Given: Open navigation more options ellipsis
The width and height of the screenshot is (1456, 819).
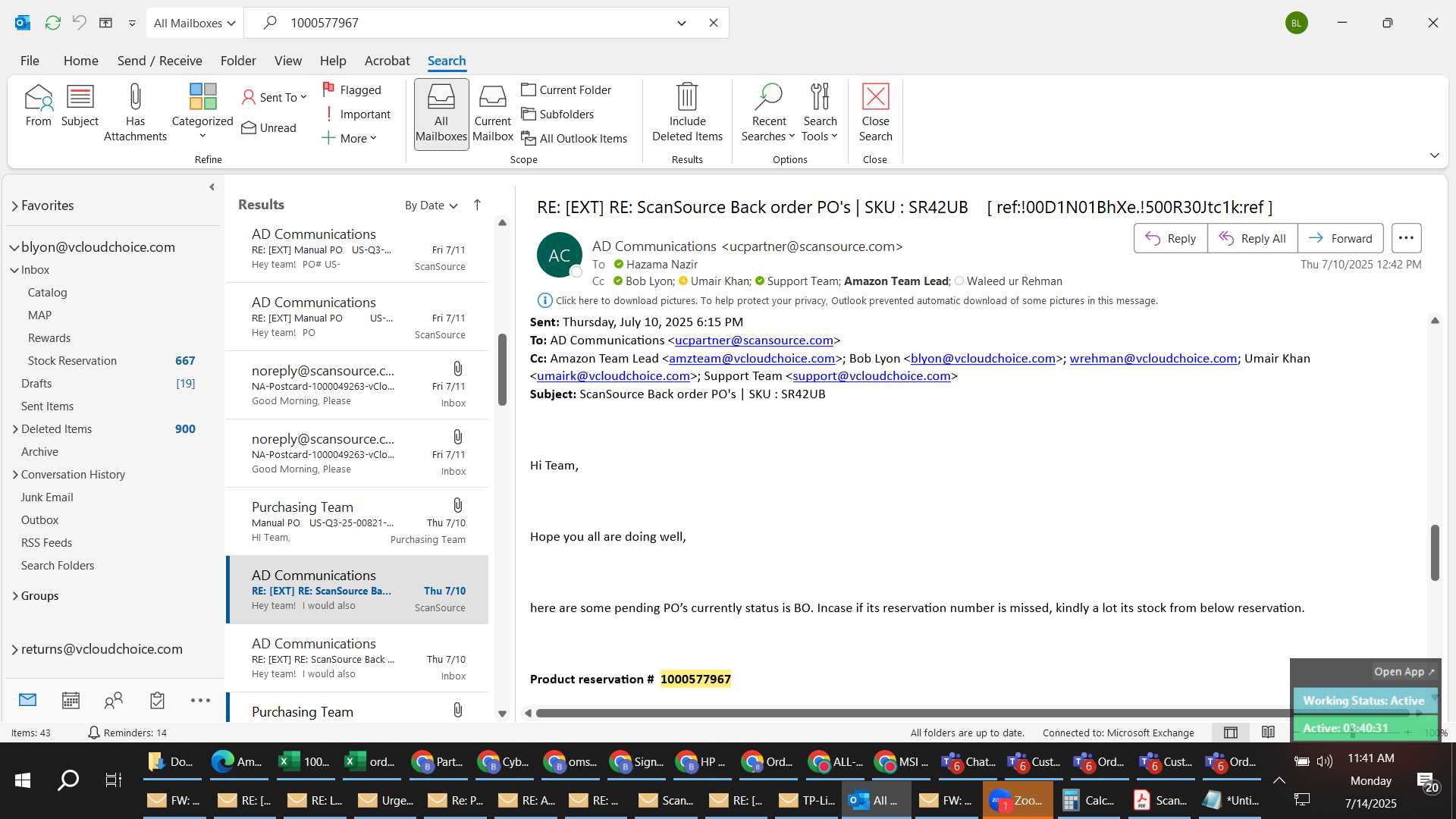Looking at the screenshot, I should [x=200, y=700].
